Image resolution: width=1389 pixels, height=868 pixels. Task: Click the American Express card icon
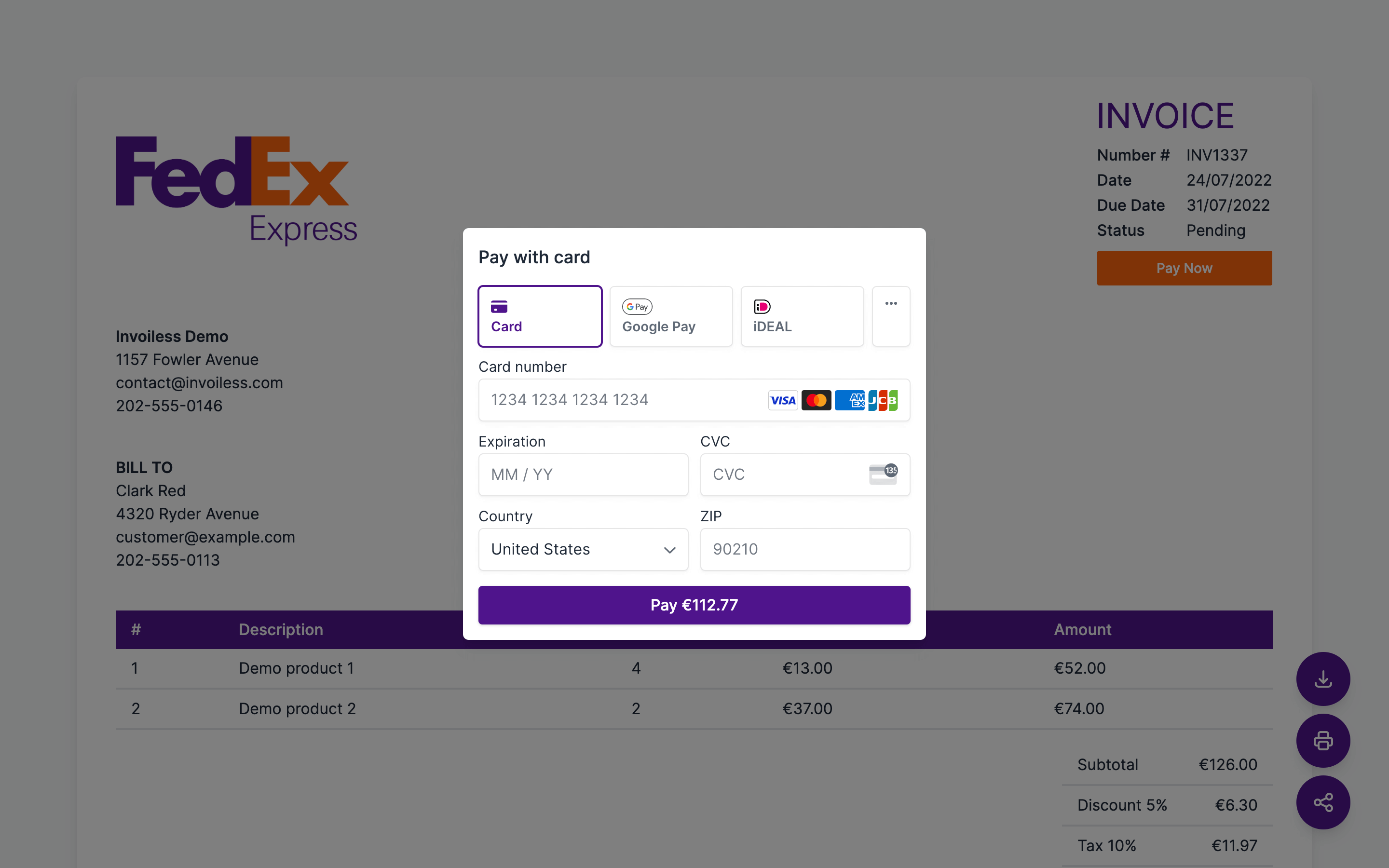point(850,399)
